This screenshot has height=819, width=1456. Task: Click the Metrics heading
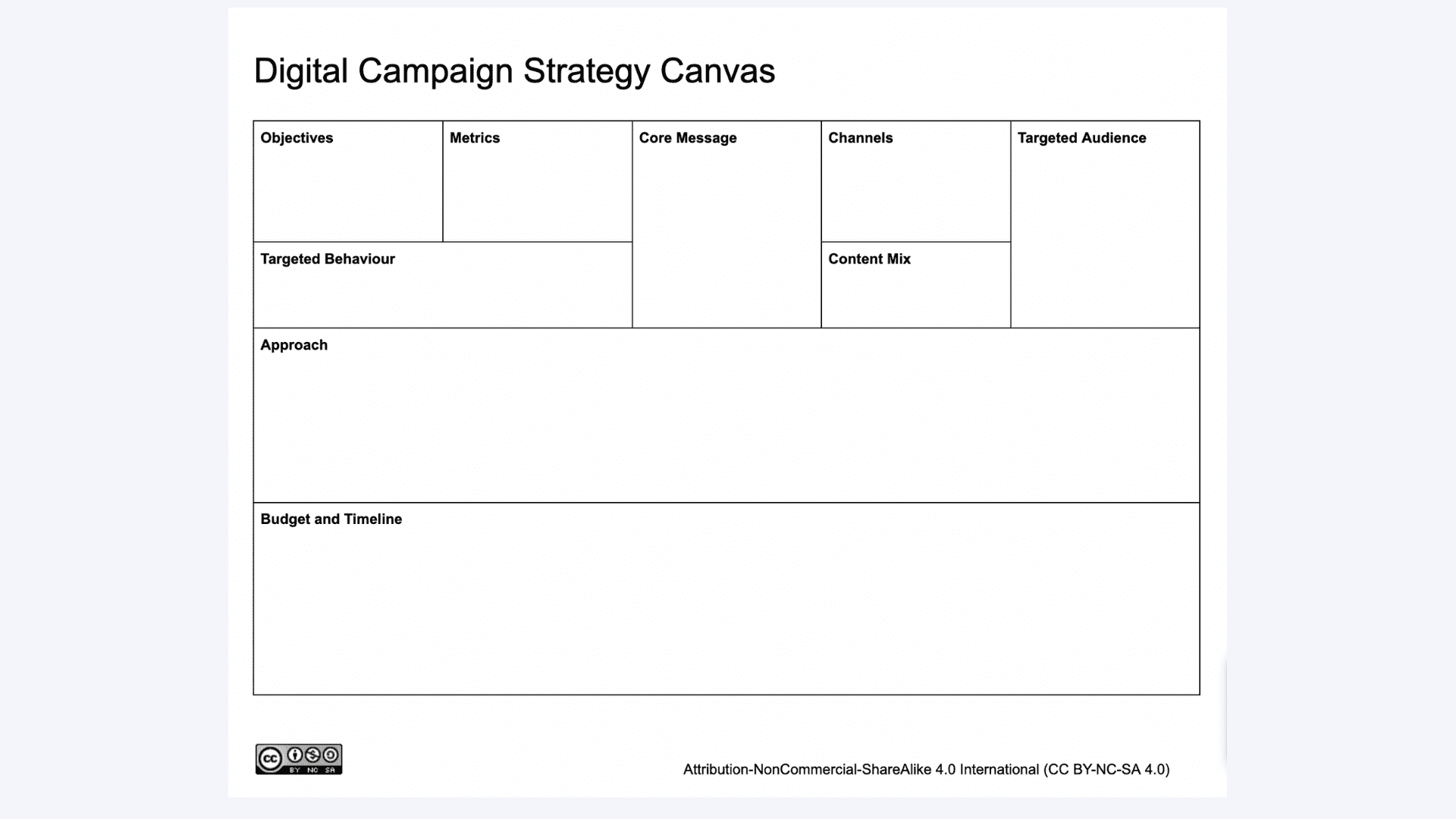coord(475,138)
